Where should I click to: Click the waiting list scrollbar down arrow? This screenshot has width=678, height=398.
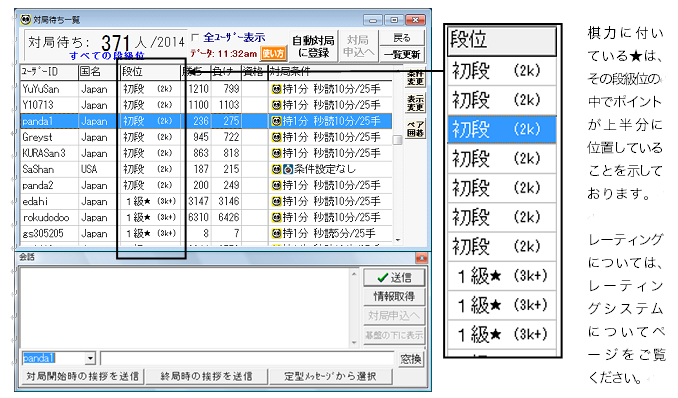[397, 240]
